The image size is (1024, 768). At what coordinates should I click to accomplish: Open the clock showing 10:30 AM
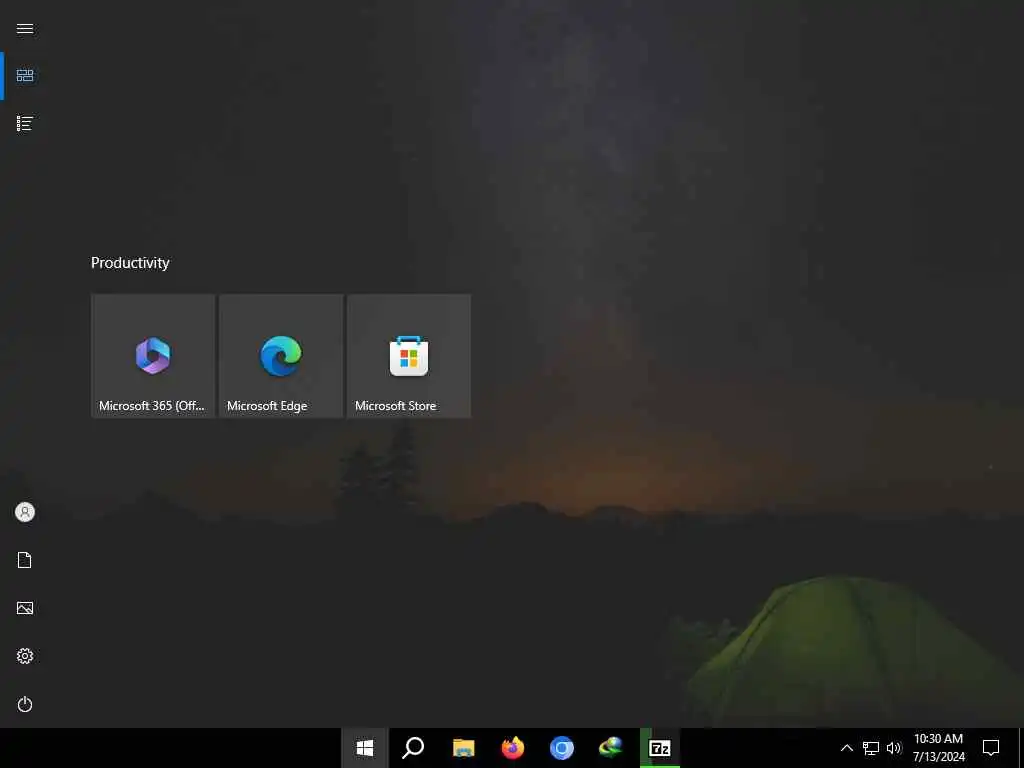[938, 748]
